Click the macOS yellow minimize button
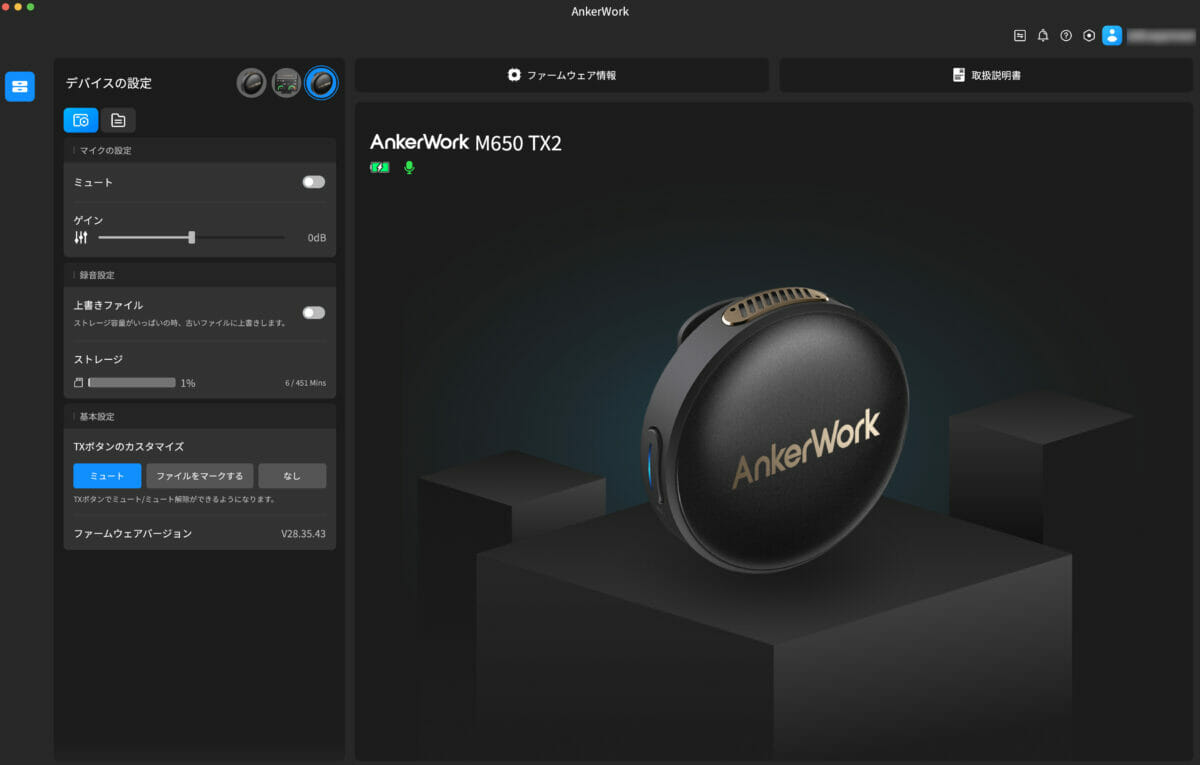 coord(18,7)
